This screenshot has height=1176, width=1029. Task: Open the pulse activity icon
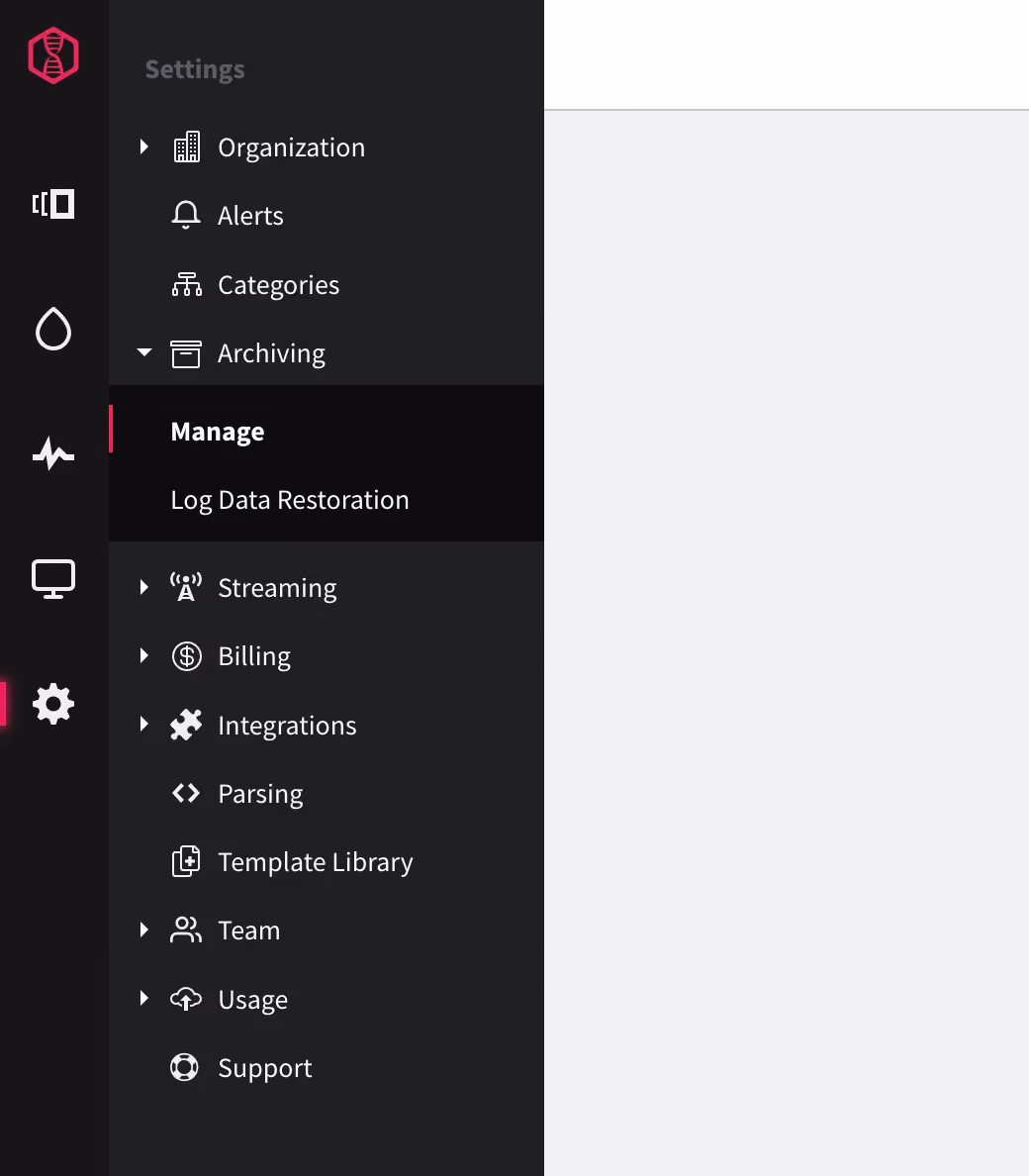pyautogui.click(x=53, y=453)
